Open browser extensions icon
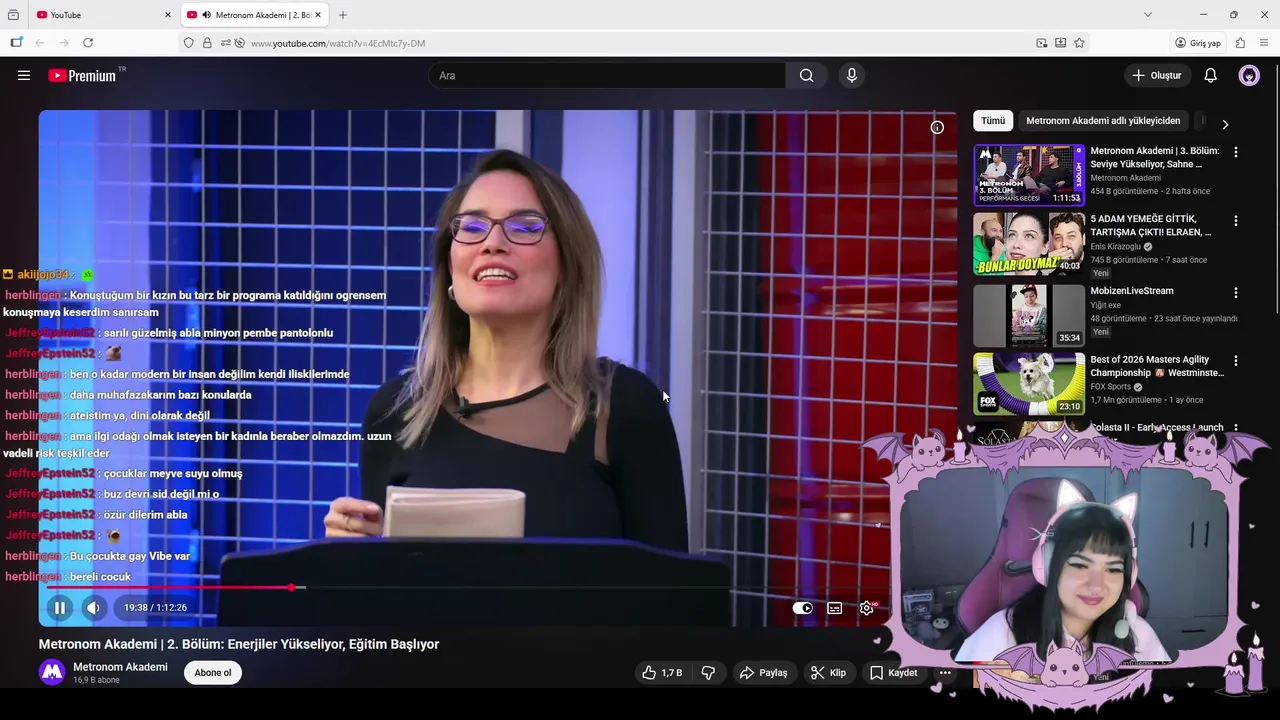The width and height of the screenshot is (1280, 720). point(1240,43)
